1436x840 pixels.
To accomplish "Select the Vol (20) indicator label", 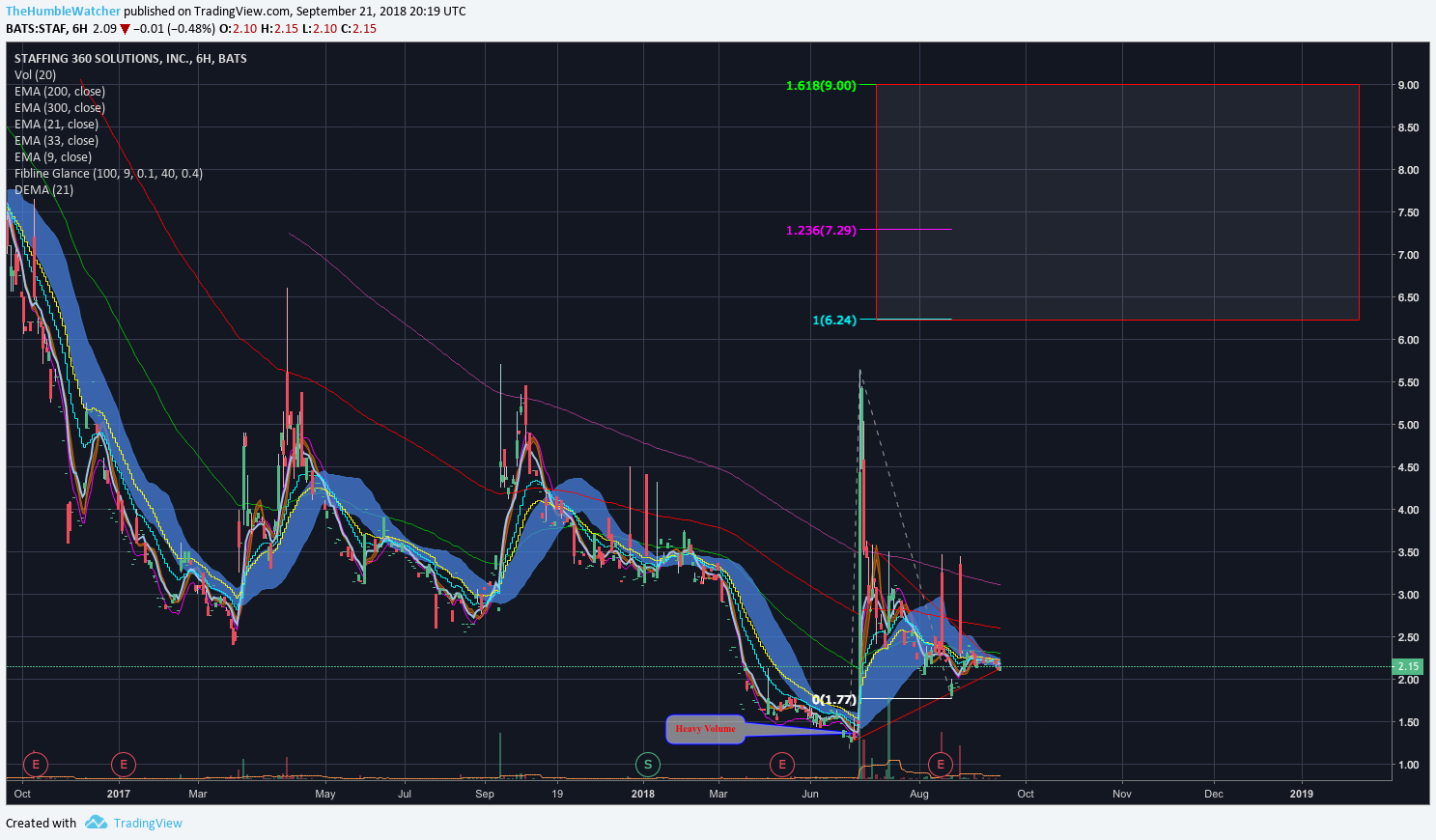I will (35, 74).
